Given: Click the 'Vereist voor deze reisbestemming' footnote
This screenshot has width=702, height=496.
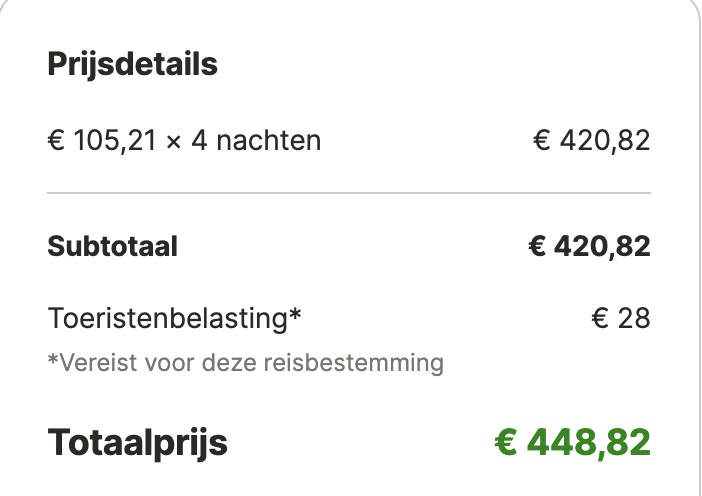Looking at the screenshot, I should tap(245, 363).
